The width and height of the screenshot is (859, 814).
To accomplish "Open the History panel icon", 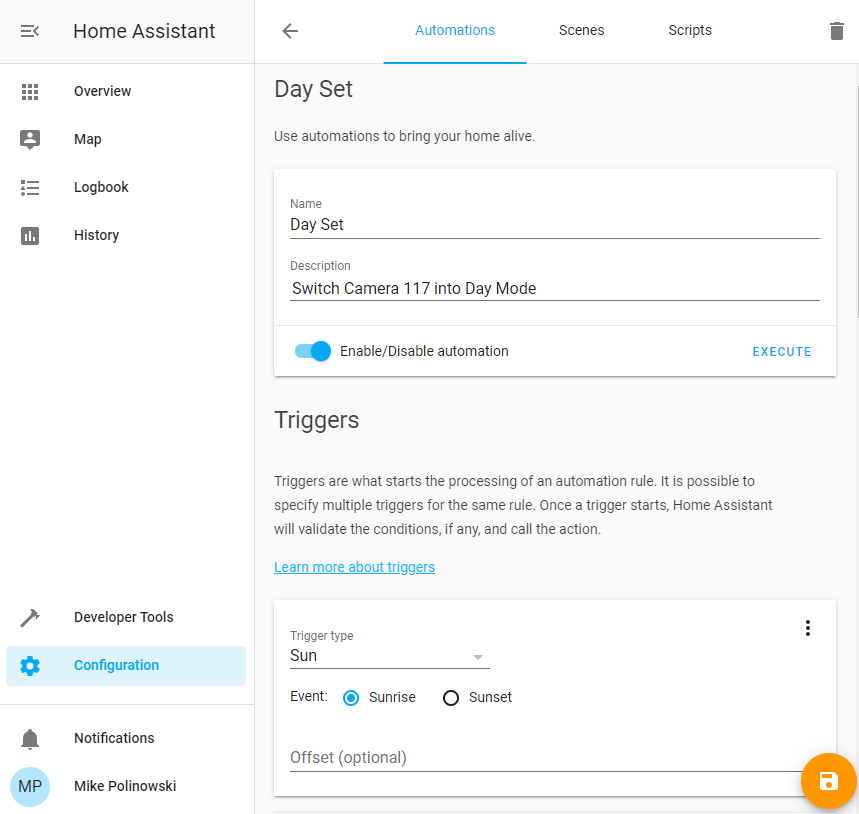I will coord(30,235).
